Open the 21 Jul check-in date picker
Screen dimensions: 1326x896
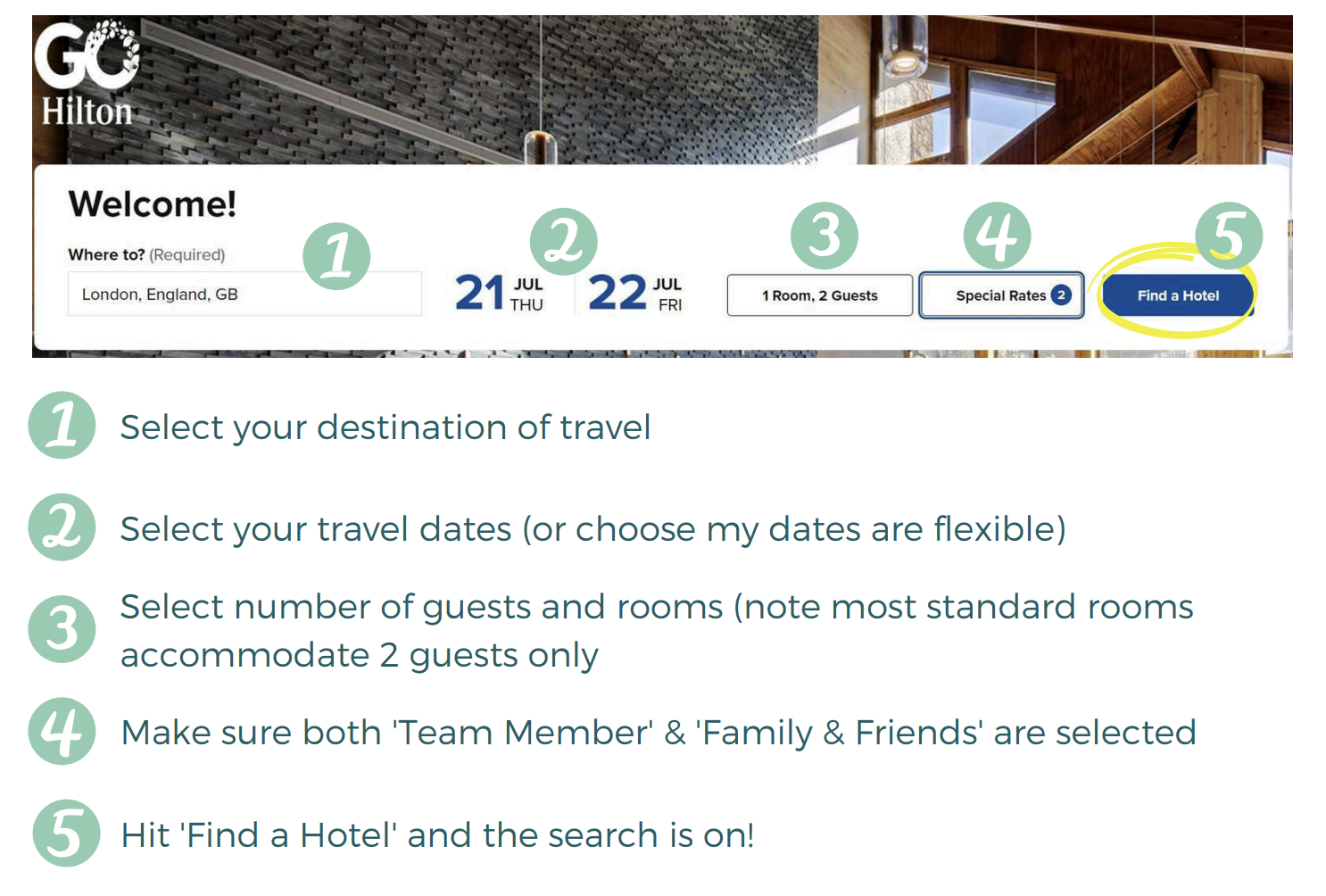coord(499,294)
